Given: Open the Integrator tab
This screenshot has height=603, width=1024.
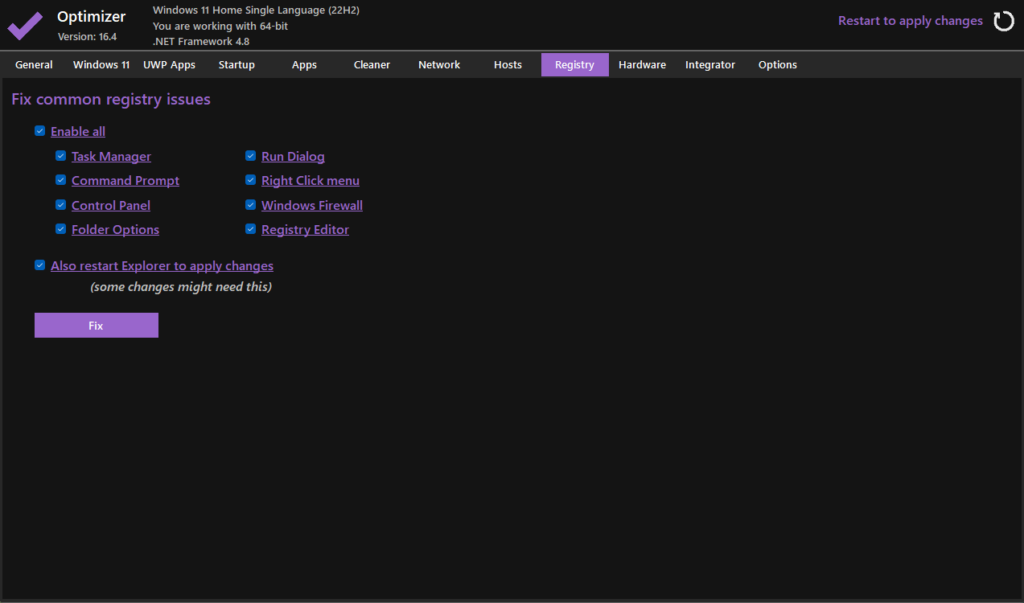Looking at the screenshot, I should [710, 65].
